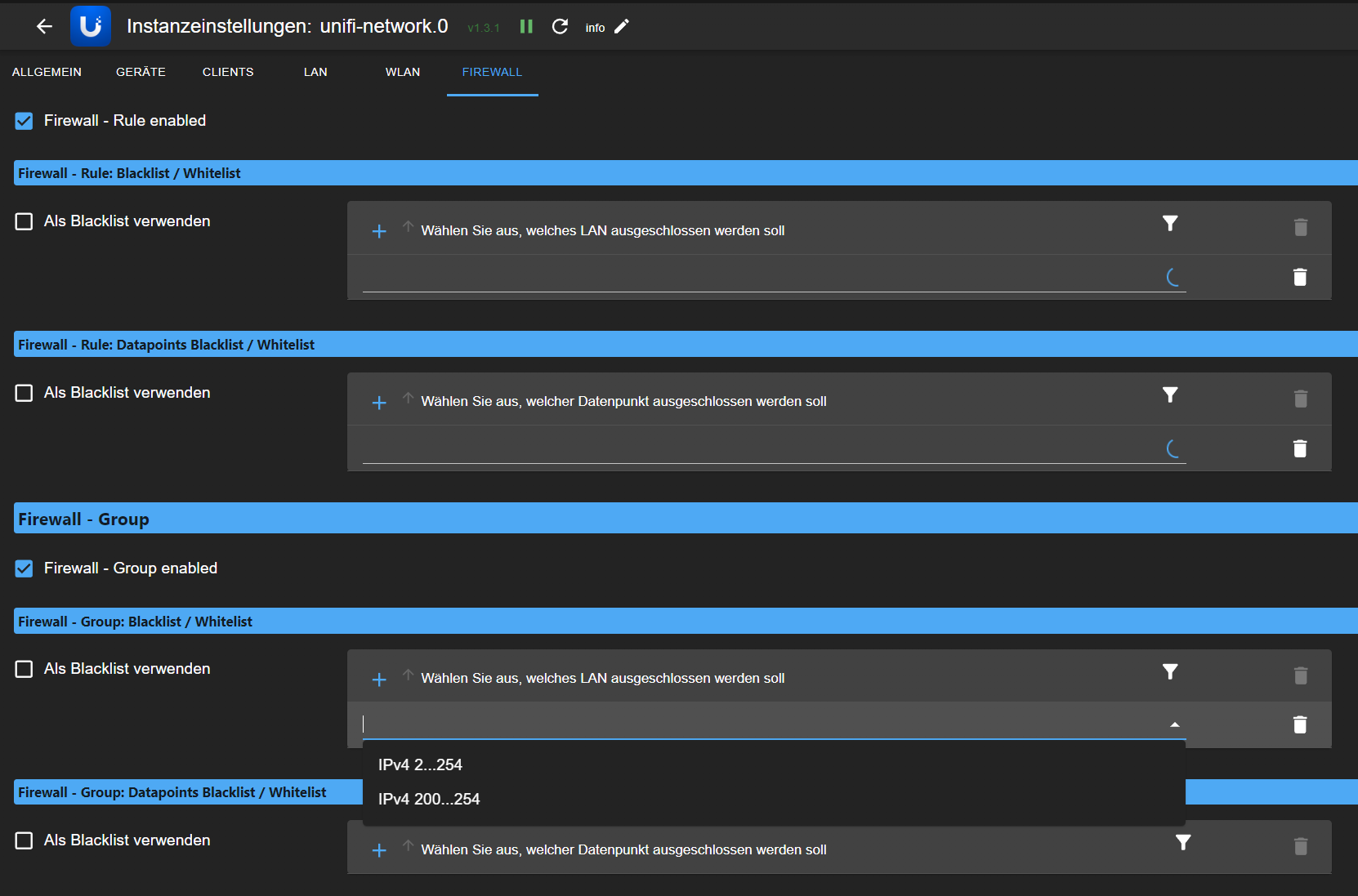The width and height of the screenshot is (1358, 896).
Task: Add a row to Group Datapoints table
Action: pos(379,850)
